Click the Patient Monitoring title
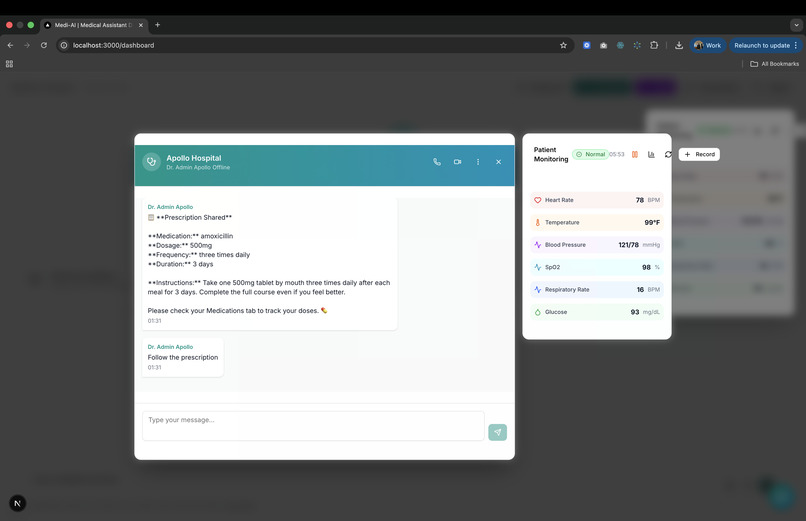The height and width of the screenshot is (521, 806). coord(551,154)
